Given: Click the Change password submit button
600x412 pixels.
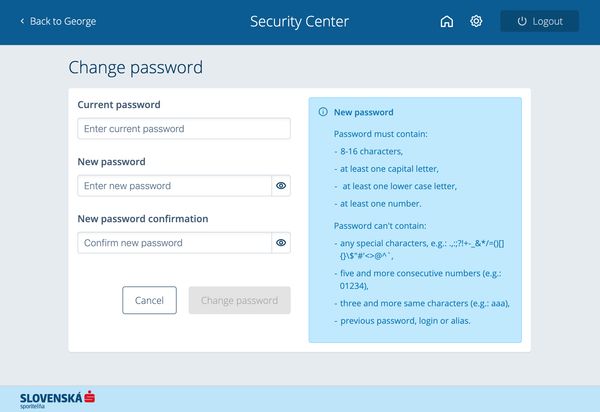Looking at the screenshot, I should (240, 300).
